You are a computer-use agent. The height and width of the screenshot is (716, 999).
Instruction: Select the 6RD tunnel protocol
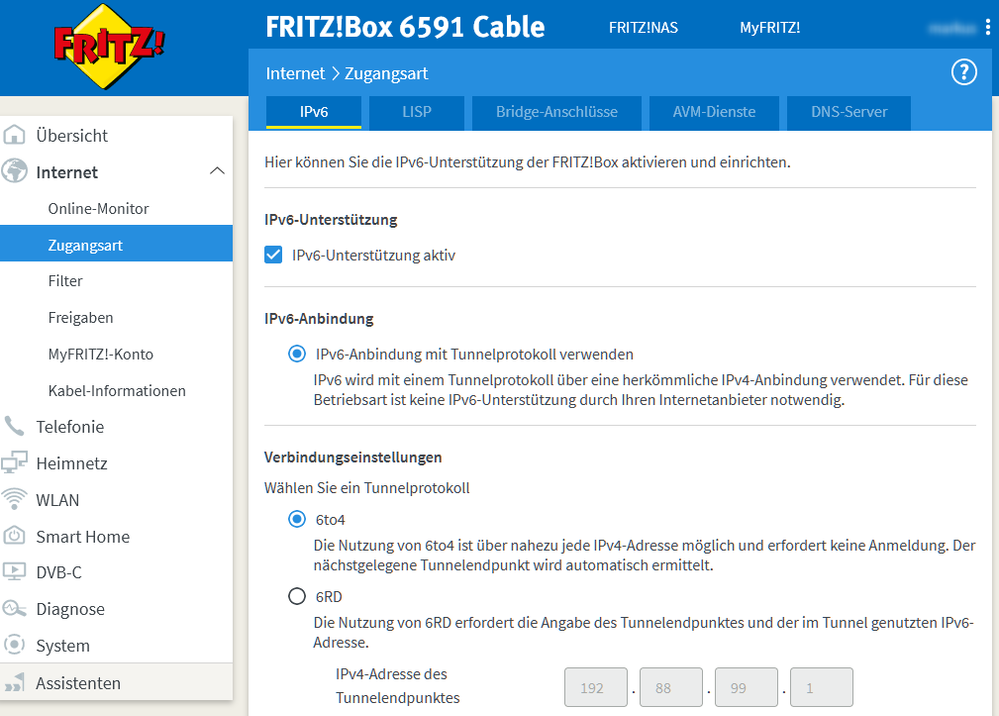click(x=297, y=596)
